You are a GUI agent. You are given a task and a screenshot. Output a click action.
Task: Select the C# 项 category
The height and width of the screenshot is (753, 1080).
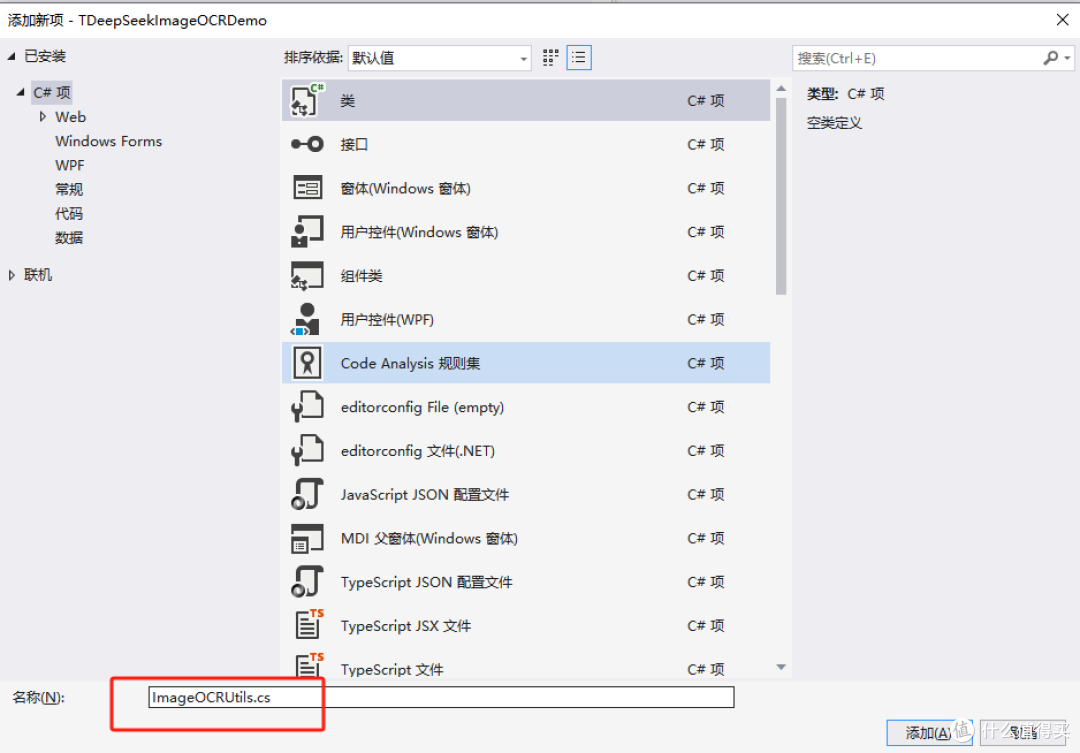click(52, 92)
